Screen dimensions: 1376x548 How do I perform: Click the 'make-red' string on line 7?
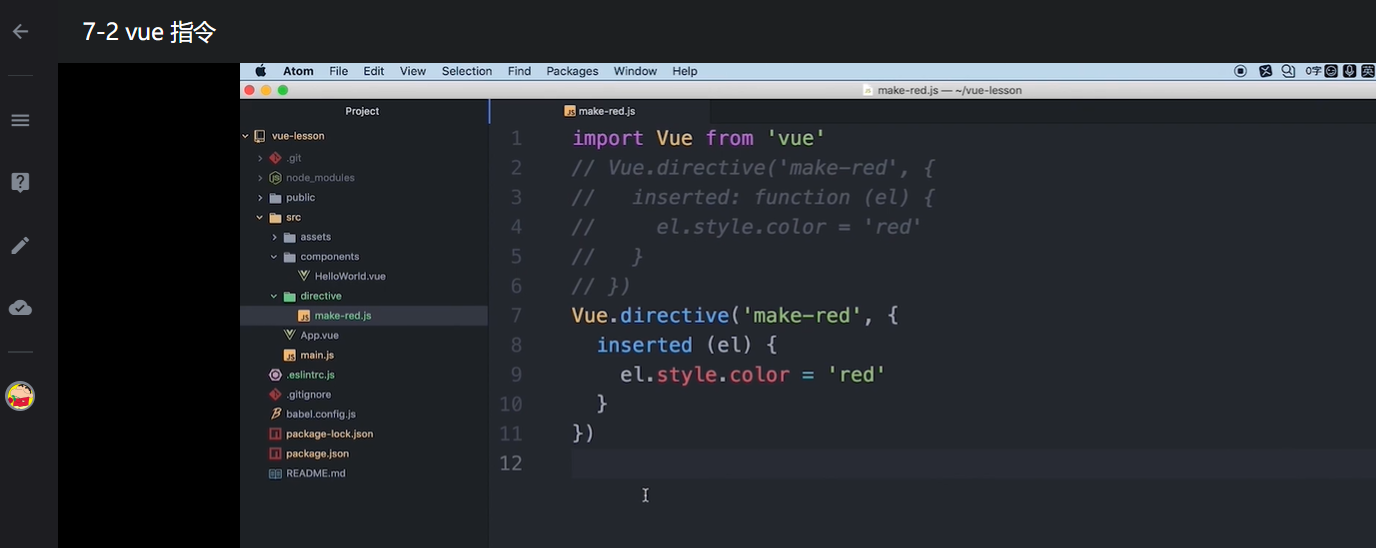click(x=802, y=315)
